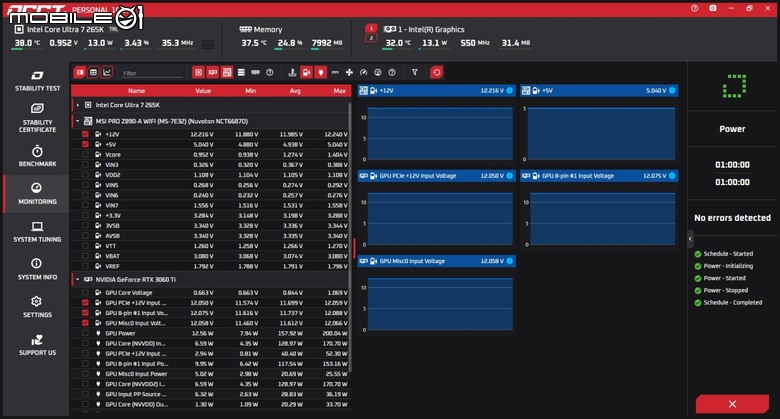Screen dimensions: 780x419
Task: Select GPU 2 in header selector
Action: tap(371, 38)
